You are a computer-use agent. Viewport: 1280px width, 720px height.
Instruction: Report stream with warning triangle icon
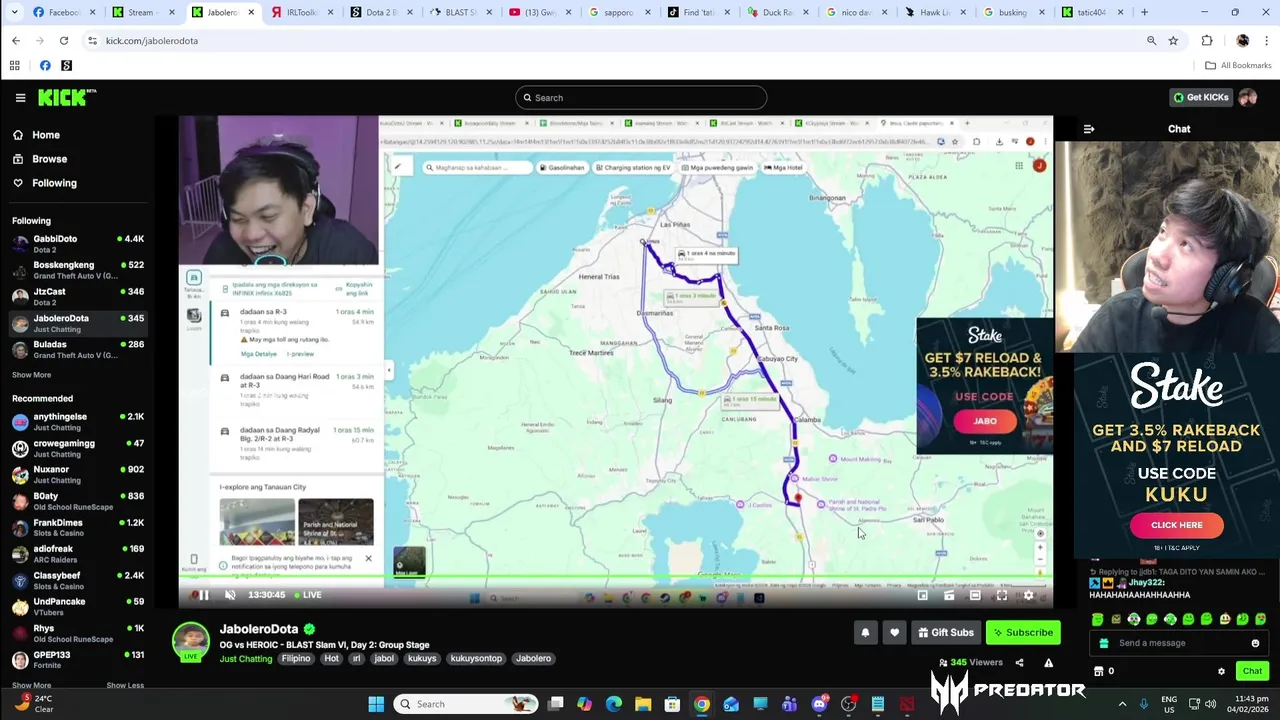click(x=1048, y=662)
